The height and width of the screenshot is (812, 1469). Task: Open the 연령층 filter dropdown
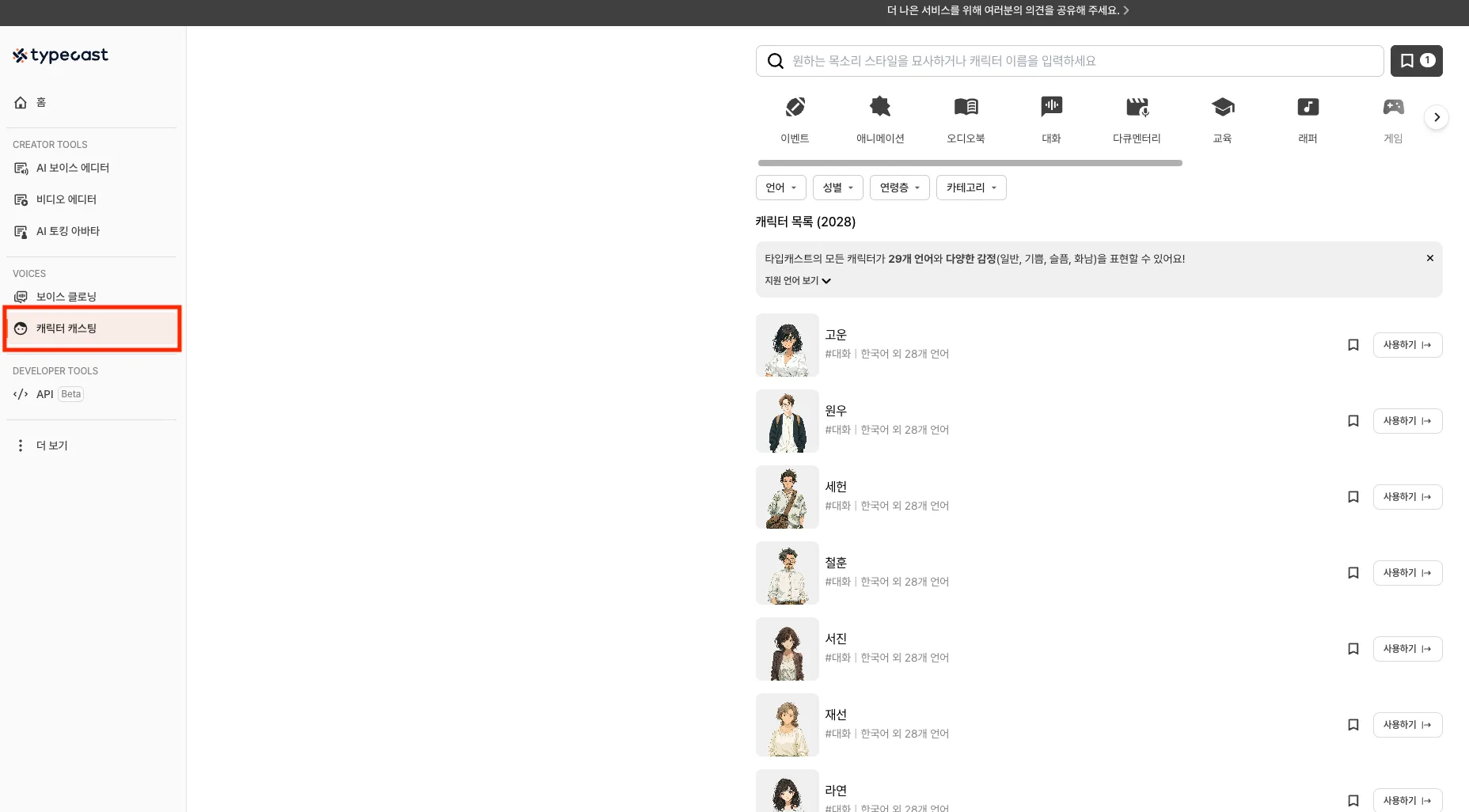click(x=899, y=188)
